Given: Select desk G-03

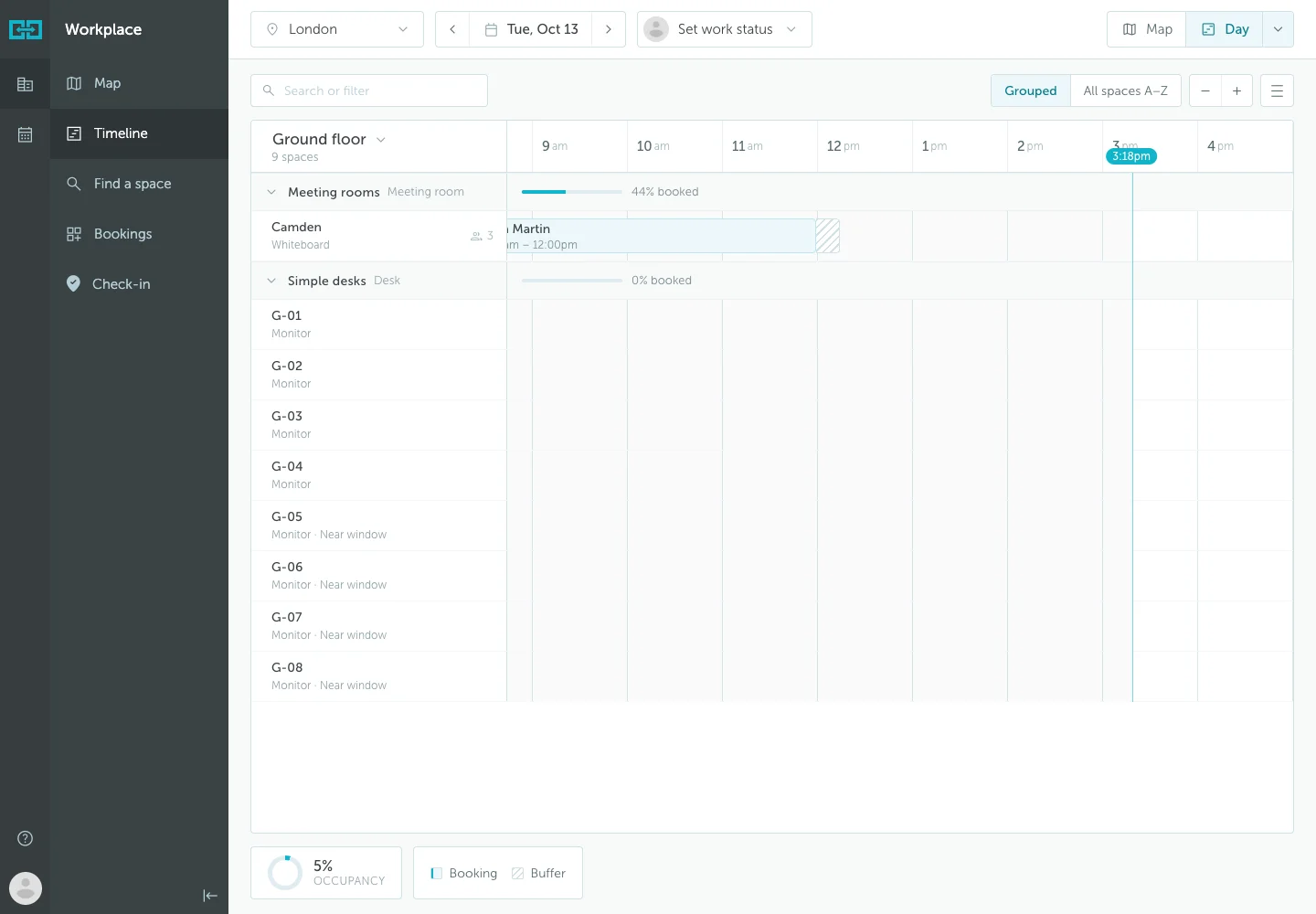Looking at the screenshot, I should (379, 425).
